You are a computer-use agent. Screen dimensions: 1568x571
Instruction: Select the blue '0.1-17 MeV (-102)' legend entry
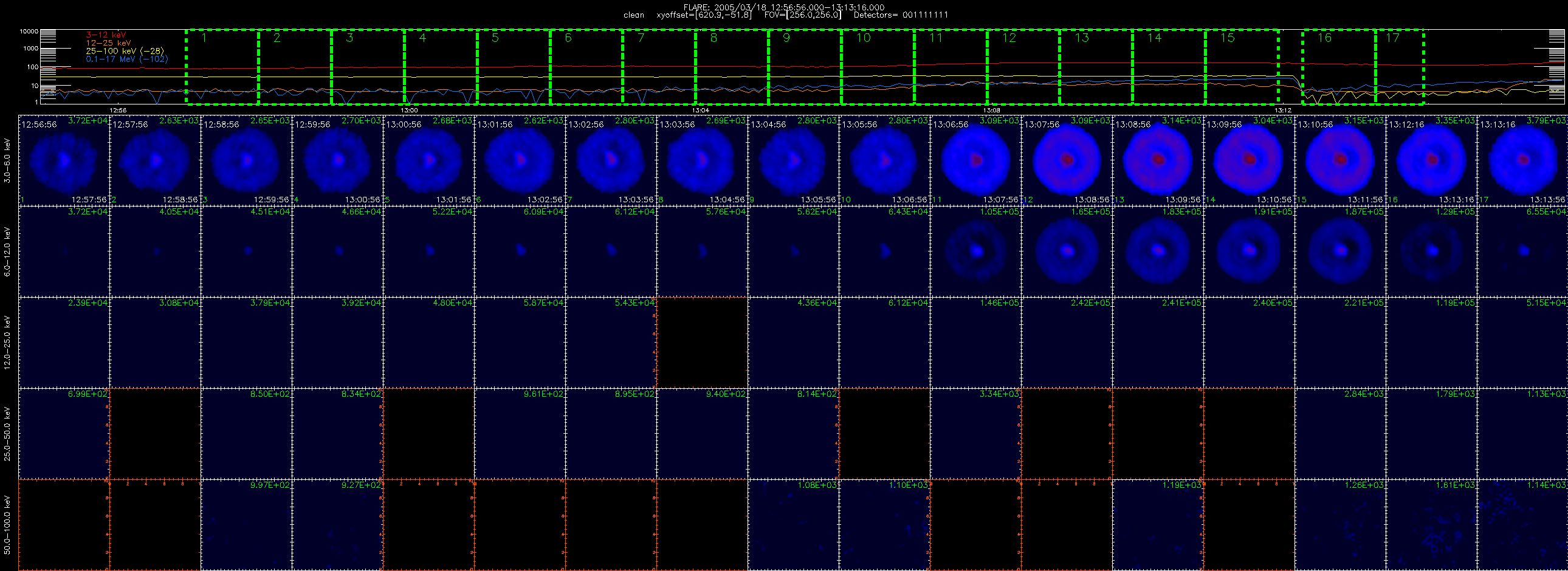(126, 59)
